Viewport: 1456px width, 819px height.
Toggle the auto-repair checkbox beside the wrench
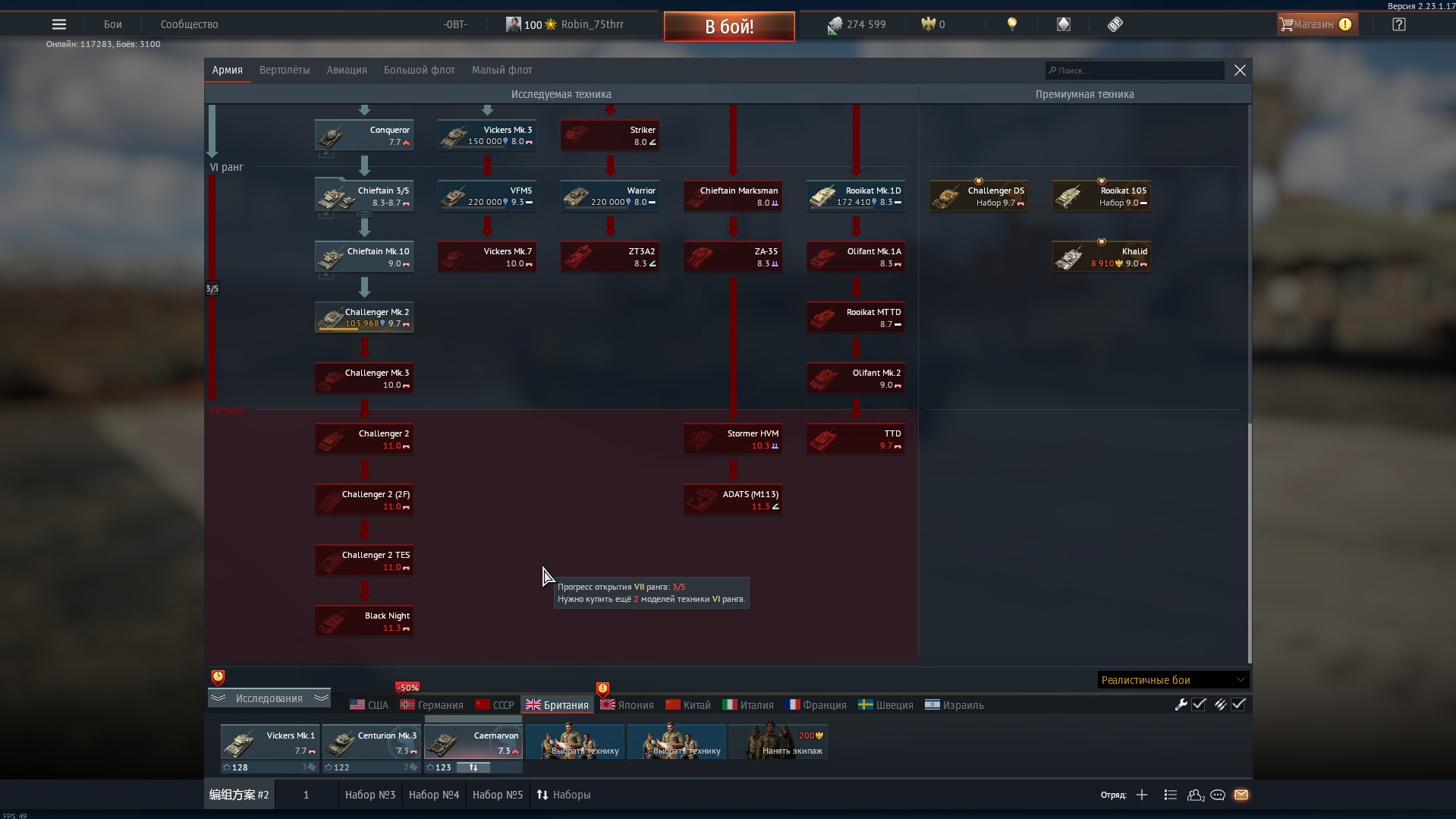click(x=1199, y=704)
